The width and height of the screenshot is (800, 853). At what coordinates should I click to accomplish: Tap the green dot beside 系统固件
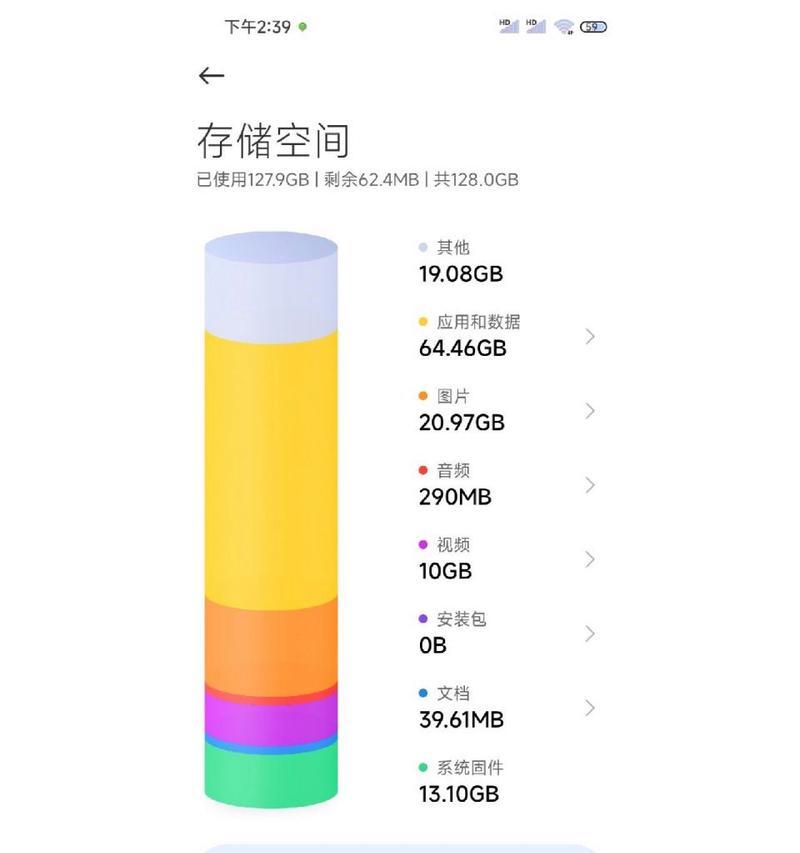(423, 768)
